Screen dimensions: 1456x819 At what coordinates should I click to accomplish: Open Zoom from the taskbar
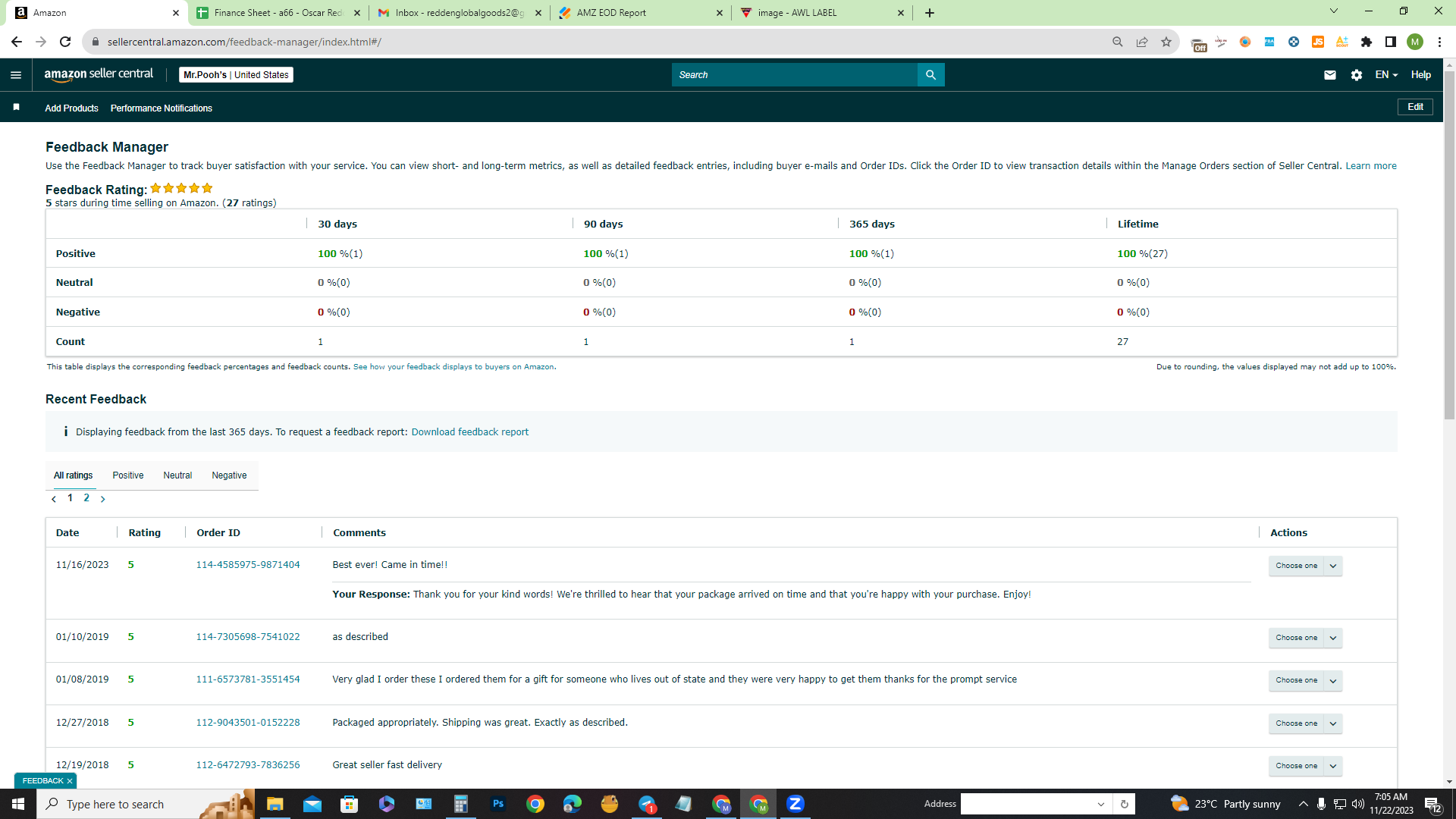coord(795,804)
